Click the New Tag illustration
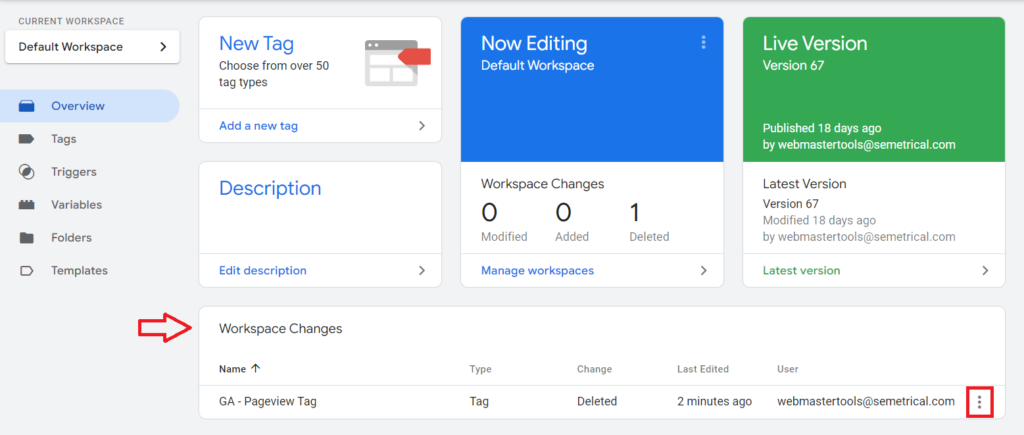Screen dimensions: 1024x435 click(x=397, y=60)
